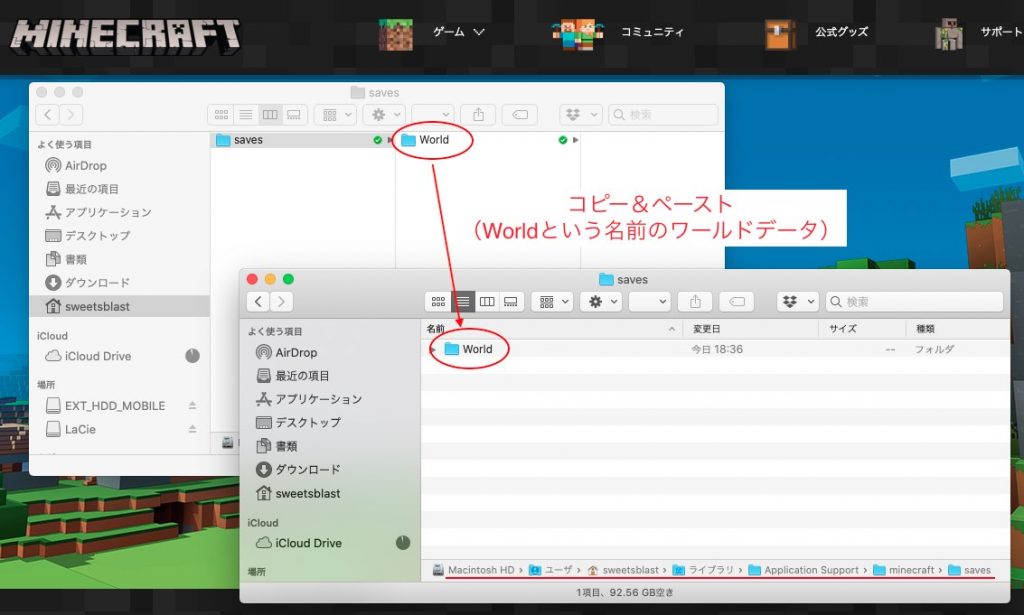Select iCloud Drive in background window sidebar

point(88,356)
